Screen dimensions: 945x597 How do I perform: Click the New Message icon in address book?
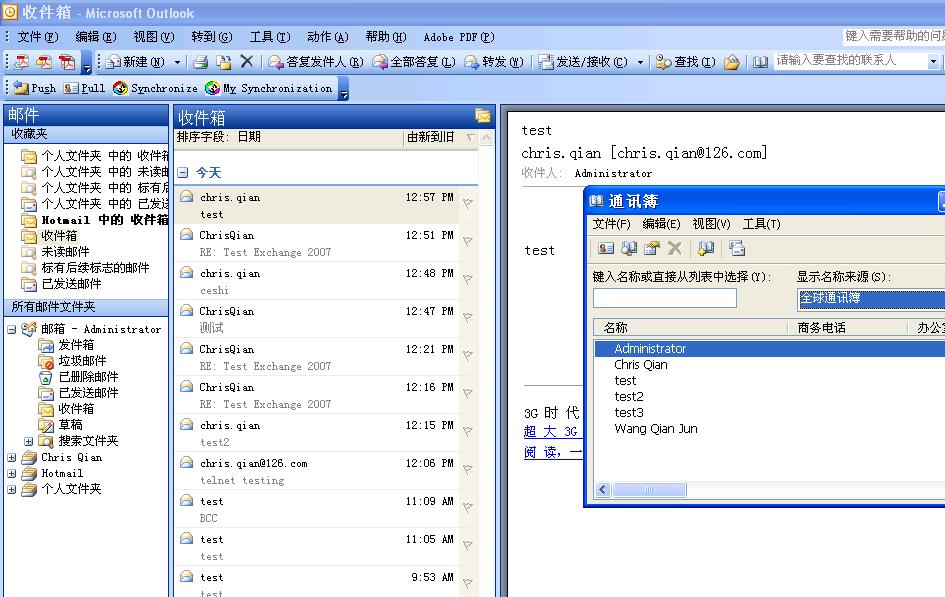(737, 249)
